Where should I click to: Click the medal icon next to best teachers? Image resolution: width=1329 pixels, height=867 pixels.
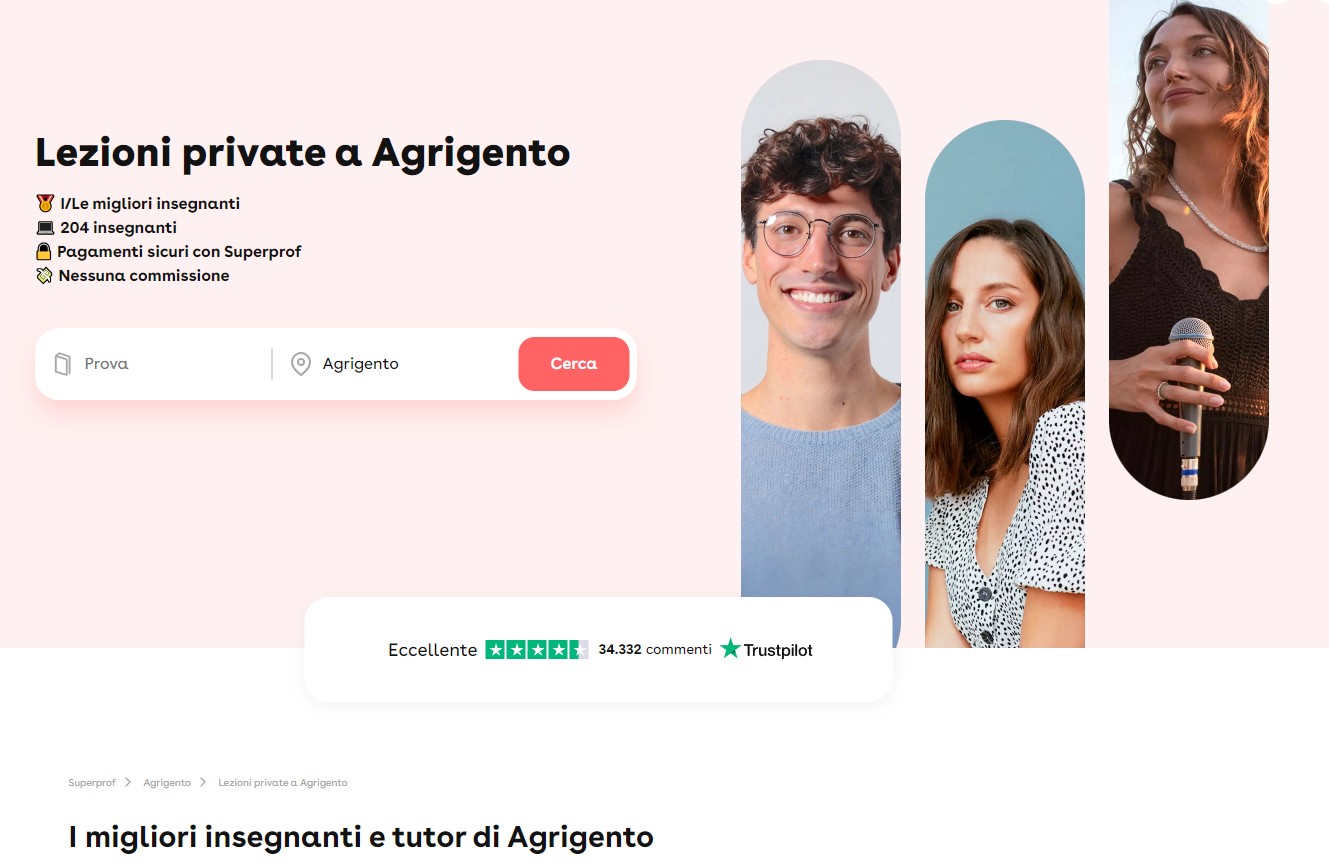coord(44,203)
